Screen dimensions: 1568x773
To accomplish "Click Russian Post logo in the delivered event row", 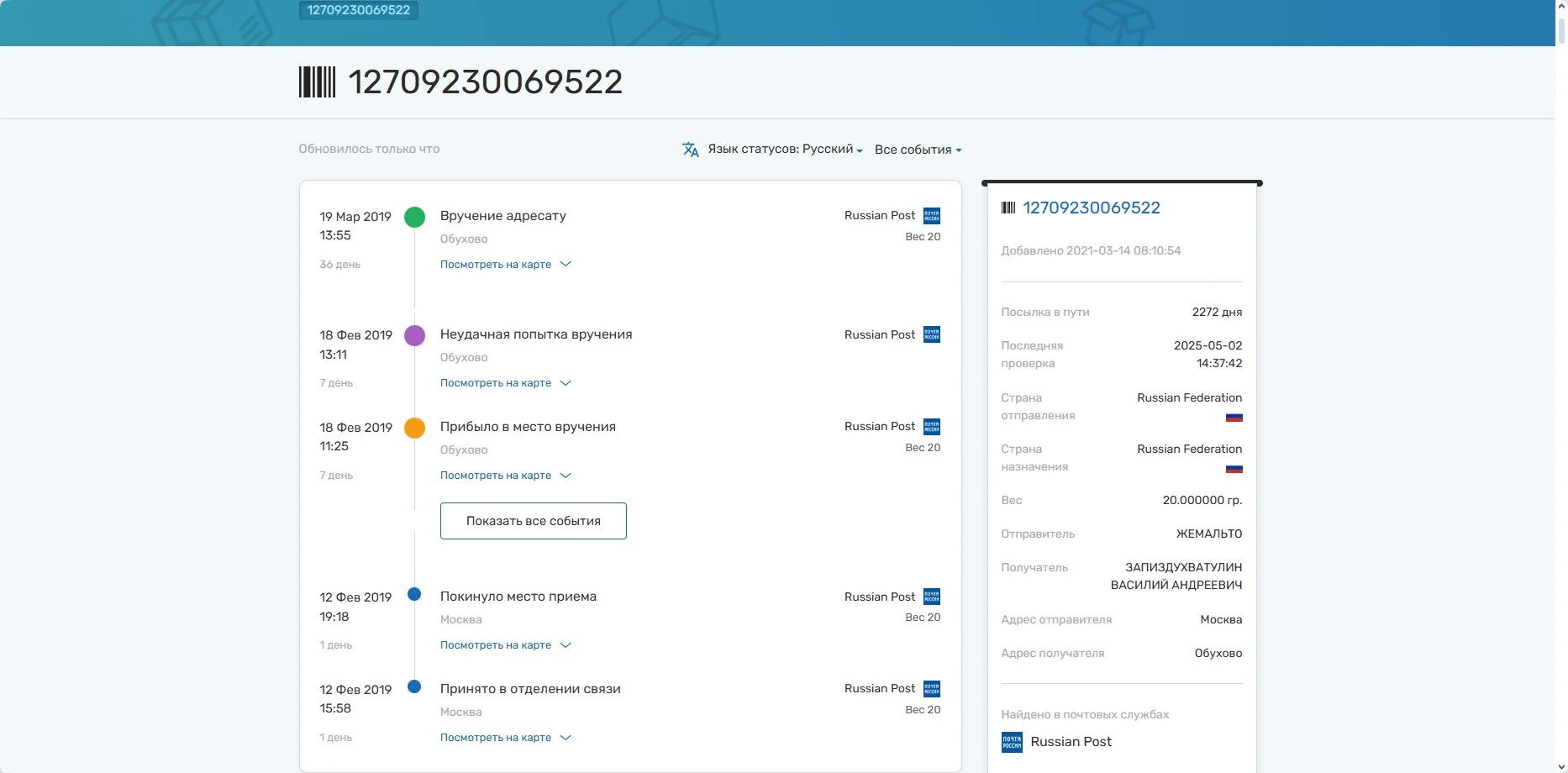I will [931, 216].
